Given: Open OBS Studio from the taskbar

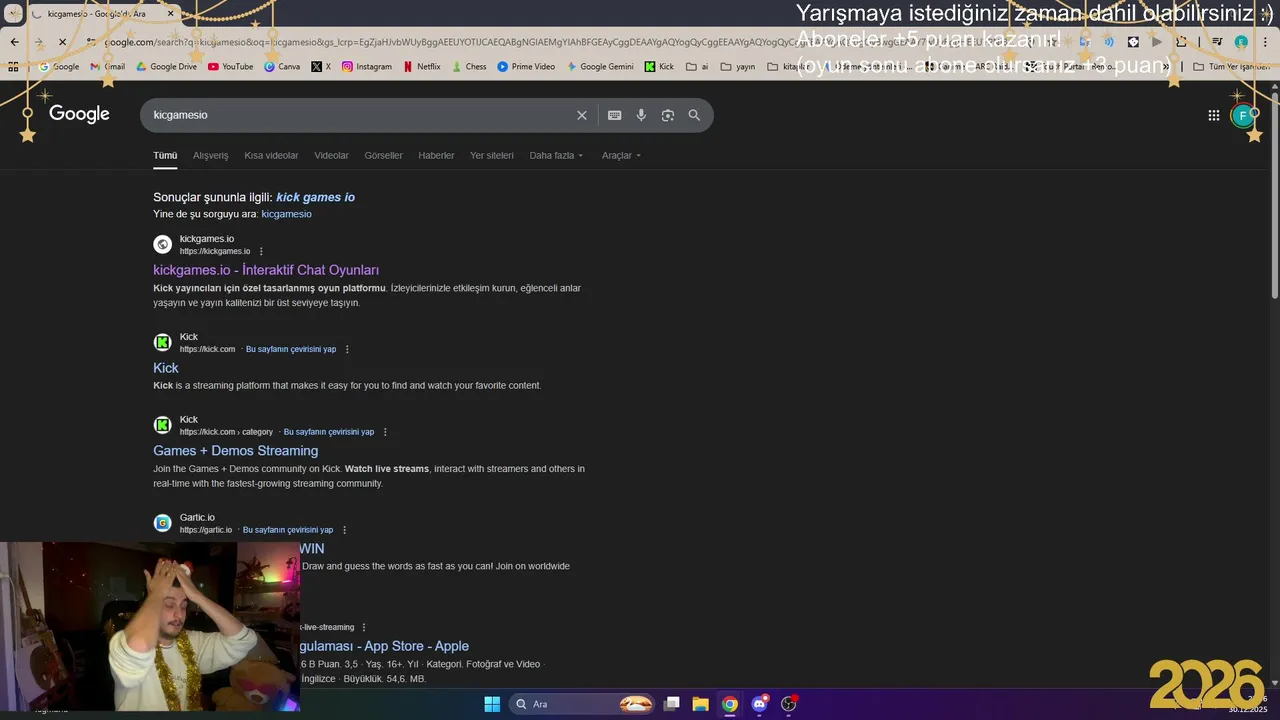Looking at the screenshot, I should pos(789,704).
